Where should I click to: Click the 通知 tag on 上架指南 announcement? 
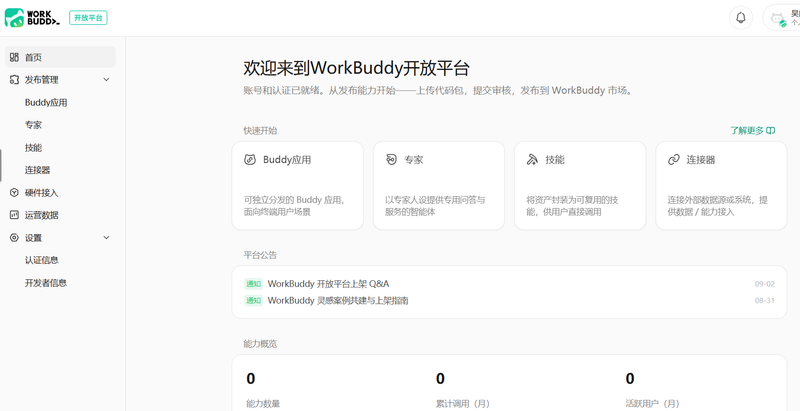tap(253, 300)
